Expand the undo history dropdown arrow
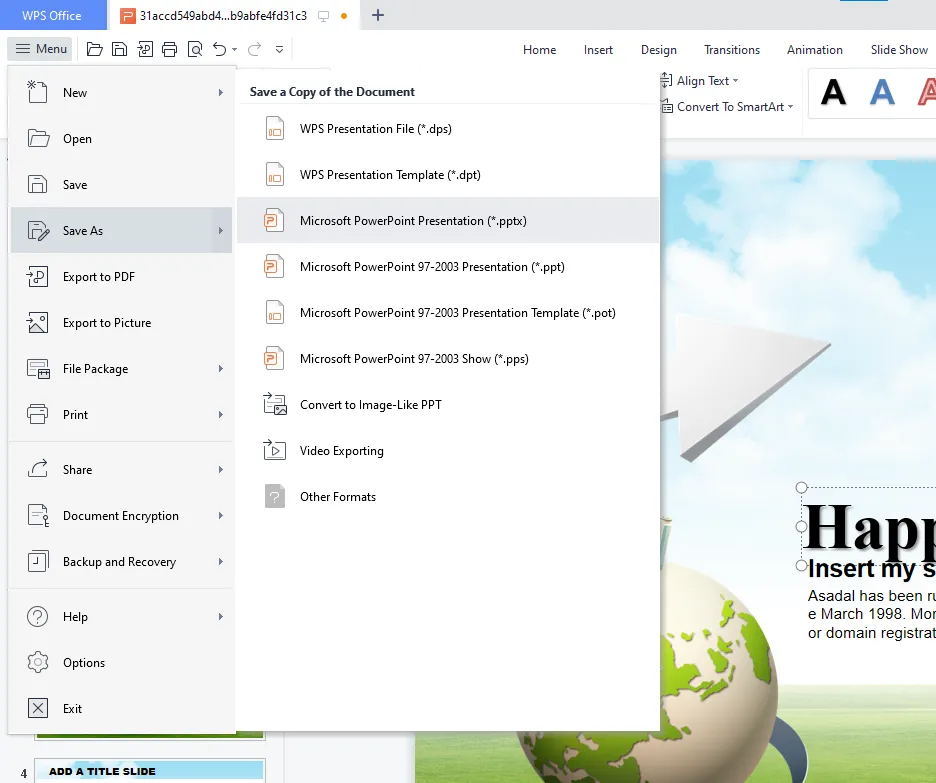This screenshot has width=936, height=783. point(235,49)
